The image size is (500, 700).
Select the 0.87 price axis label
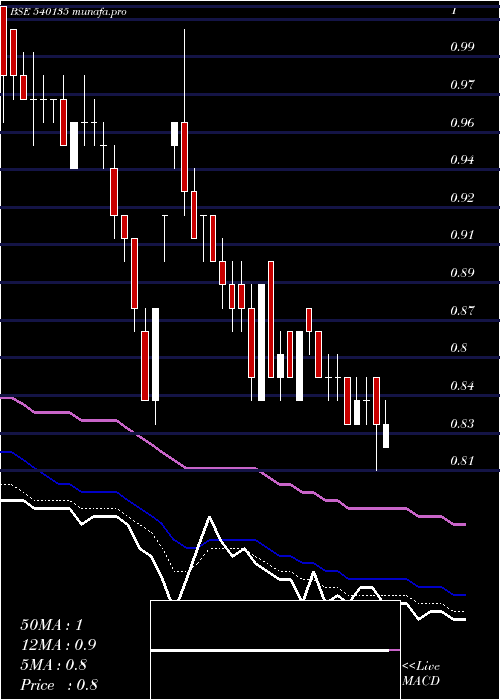[462, 310]
